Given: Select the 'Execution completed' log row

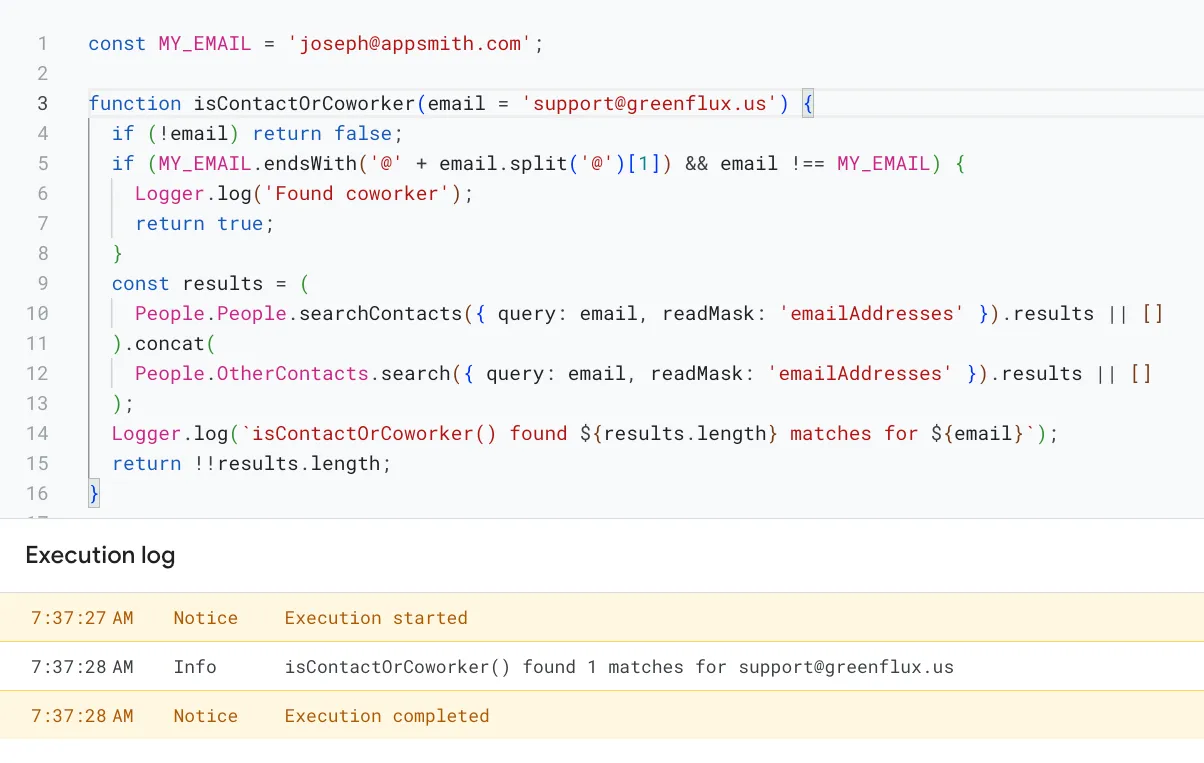Looking at the screenshot, I should 387,716.
